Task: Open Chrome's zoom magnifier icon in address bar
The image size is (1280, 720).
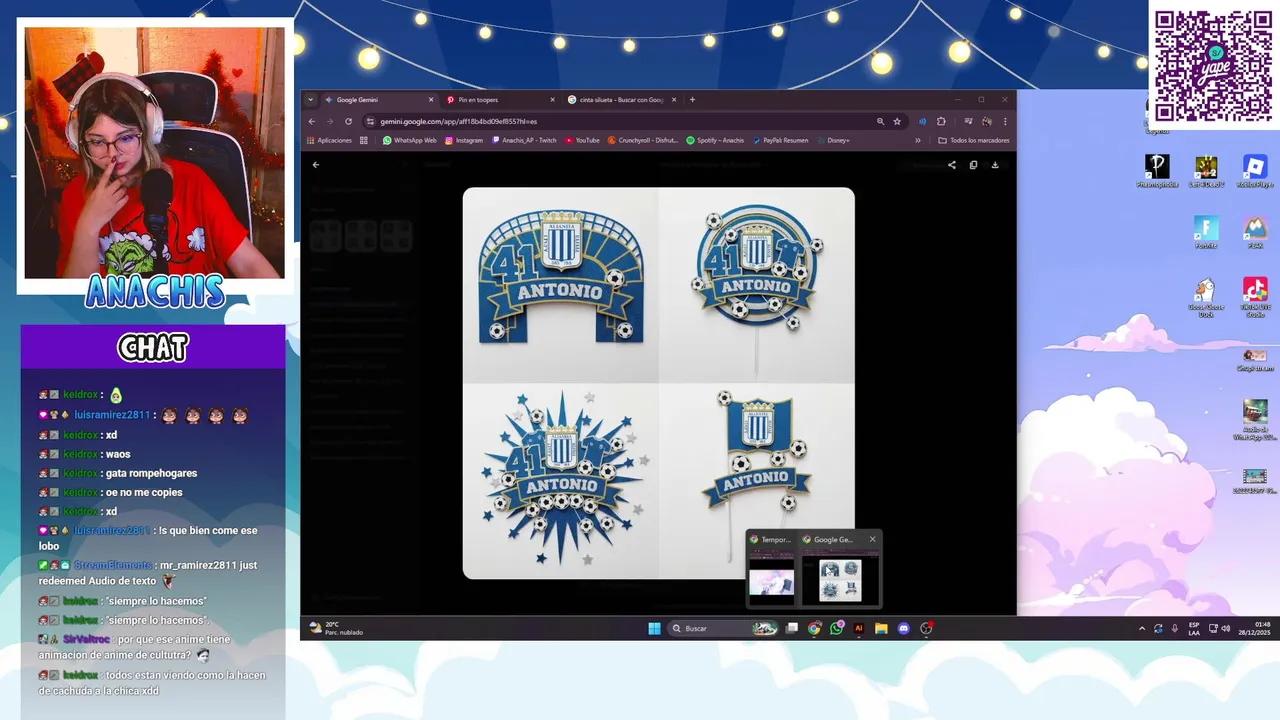Action: (880, 121)
